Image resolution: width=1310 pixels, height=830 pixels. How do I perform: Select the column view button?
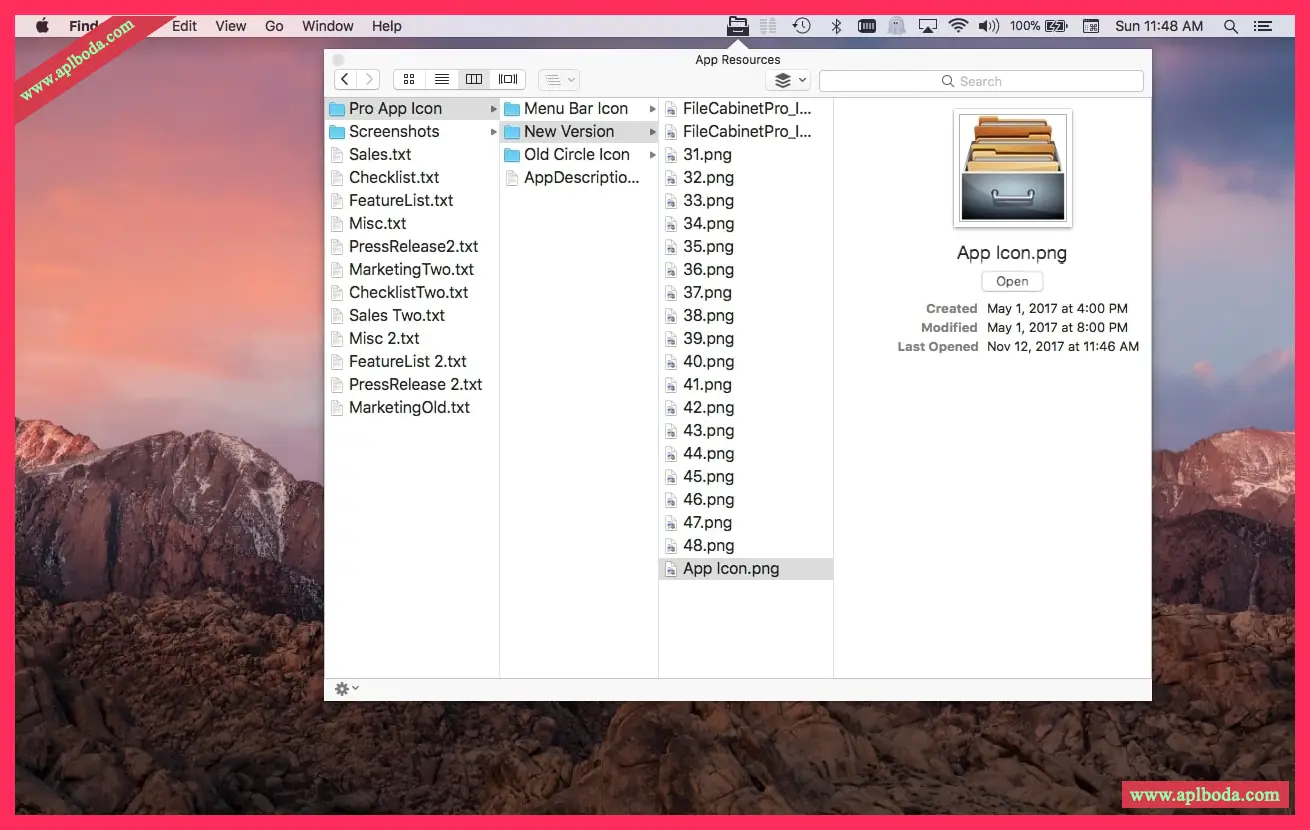474,80
